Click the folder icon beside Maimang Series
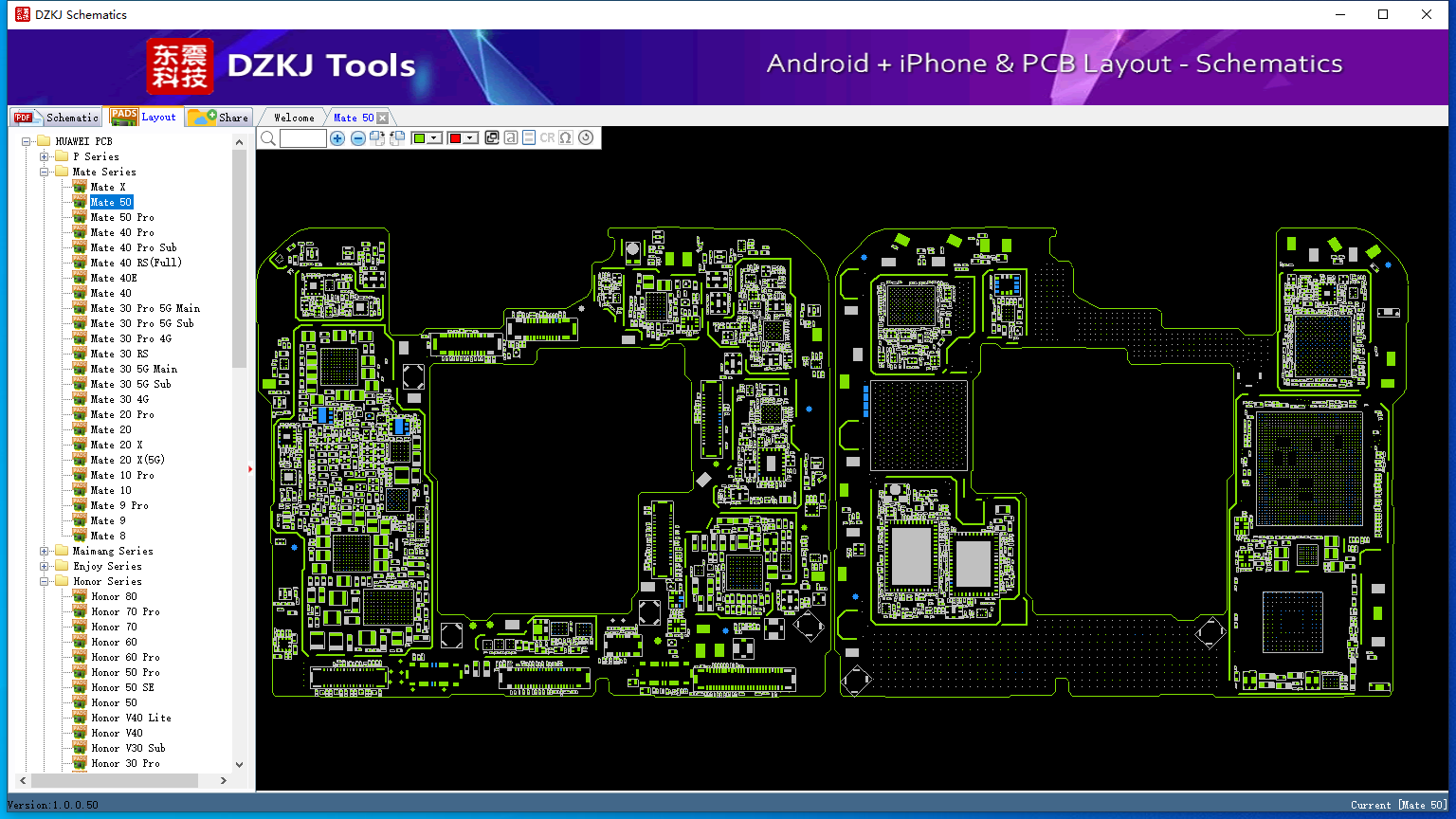The width and height of the screenshot is (1456, 819). click(x=62, y=551)
